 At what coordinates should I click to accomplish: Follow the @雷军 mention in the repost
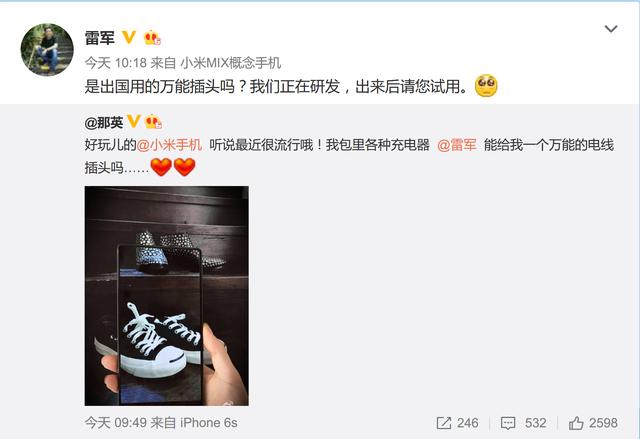457,145
